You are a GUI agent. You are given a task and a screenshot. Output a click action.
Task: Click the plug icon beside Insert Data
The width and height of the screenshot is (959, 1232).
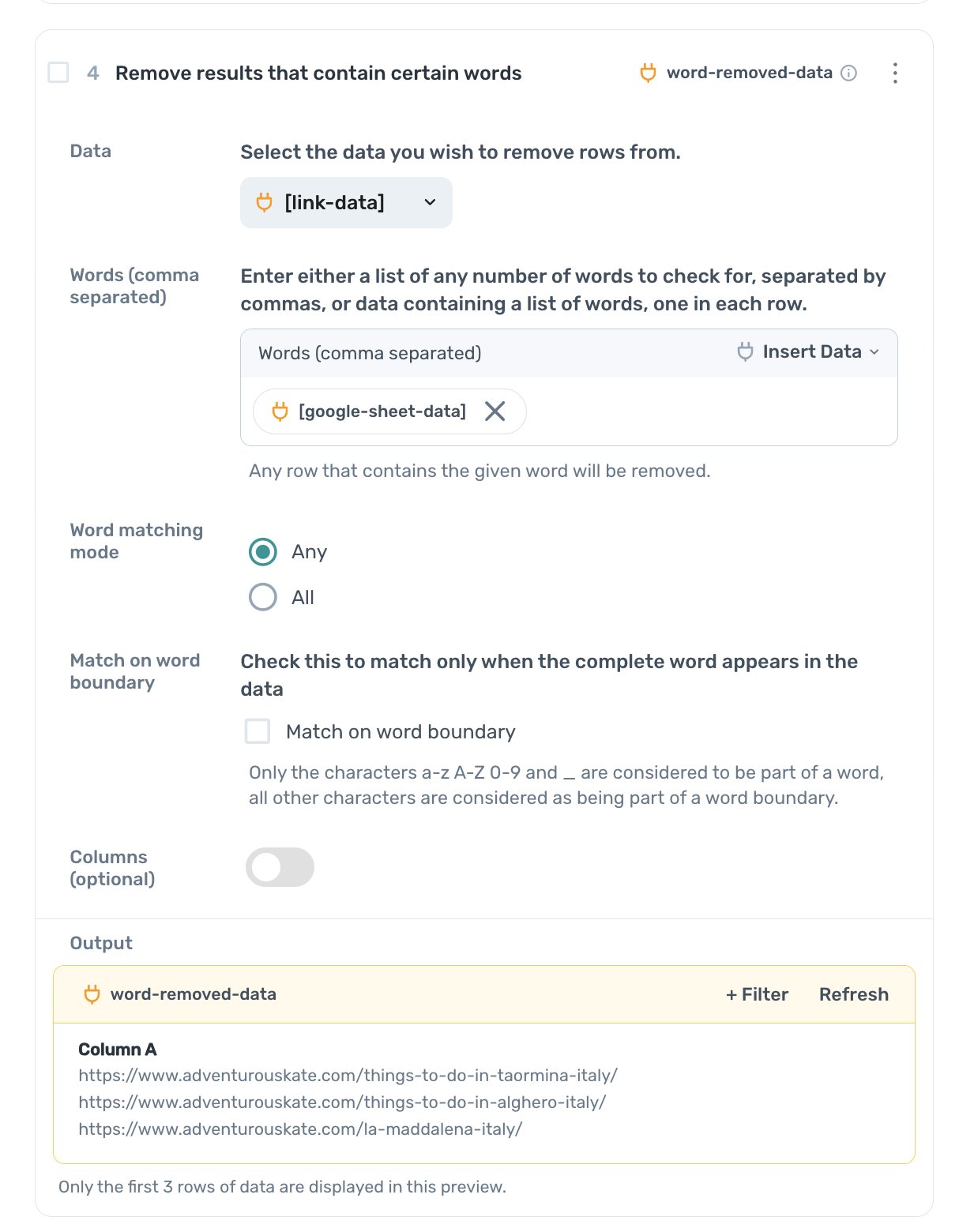pos(745,352)
